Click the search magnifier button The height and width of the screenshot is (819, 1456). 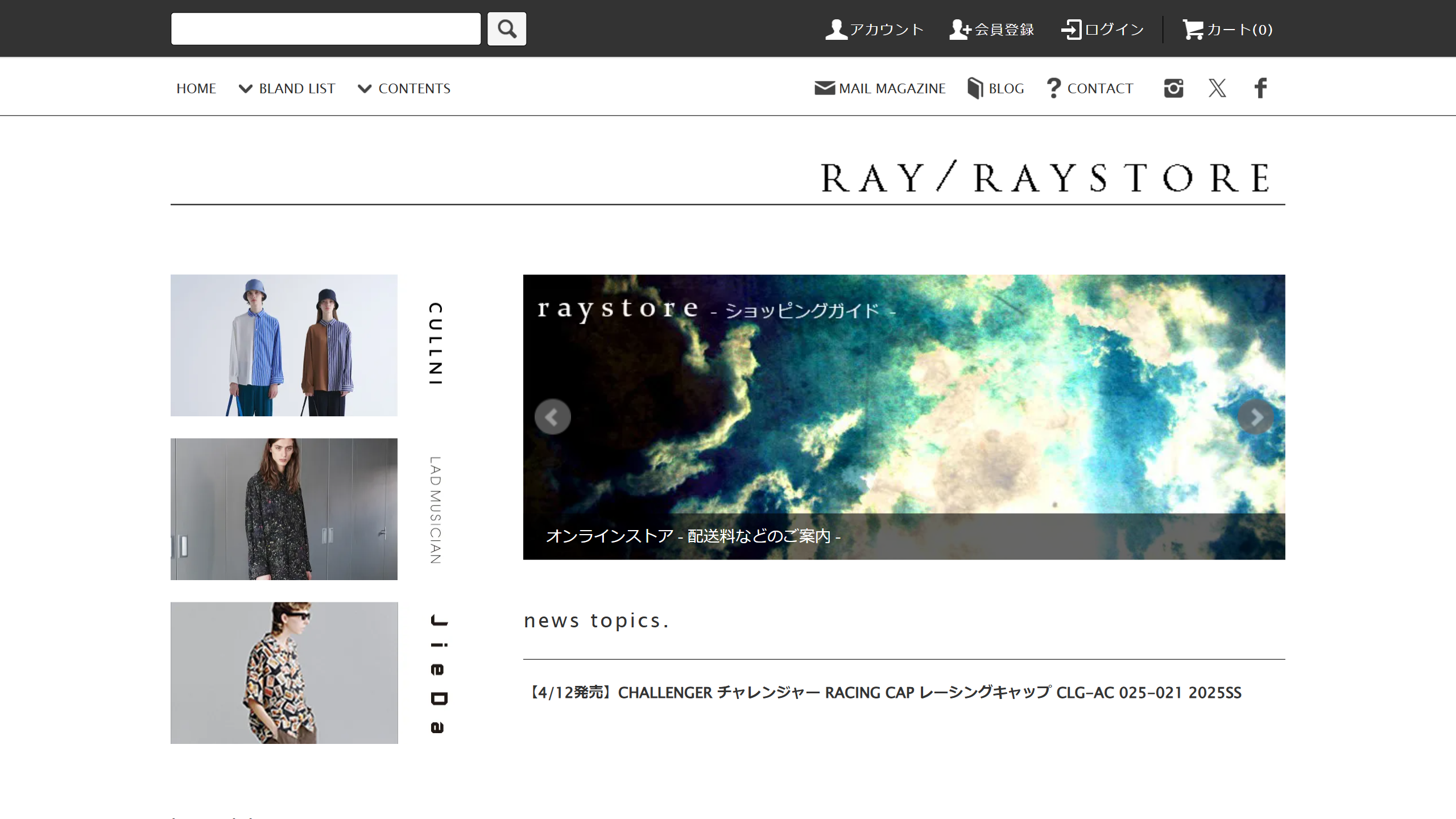(506, 28)
